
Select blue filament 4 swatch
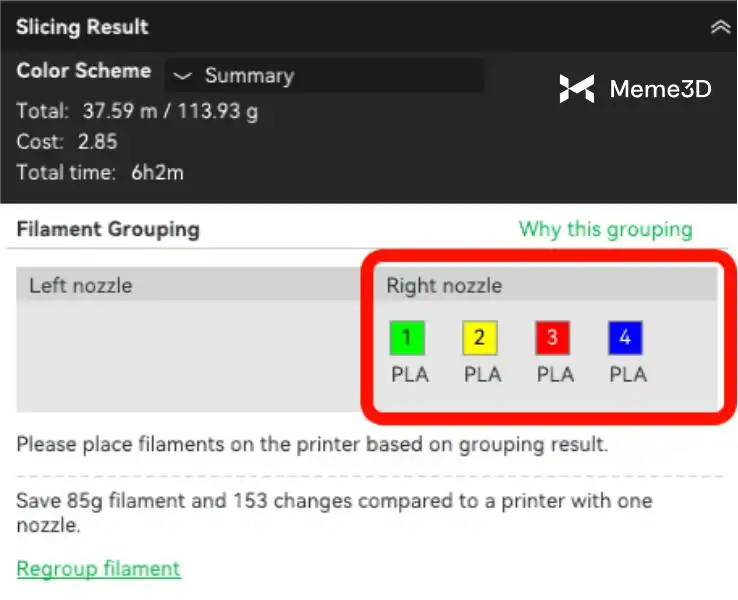click(626, 338)
